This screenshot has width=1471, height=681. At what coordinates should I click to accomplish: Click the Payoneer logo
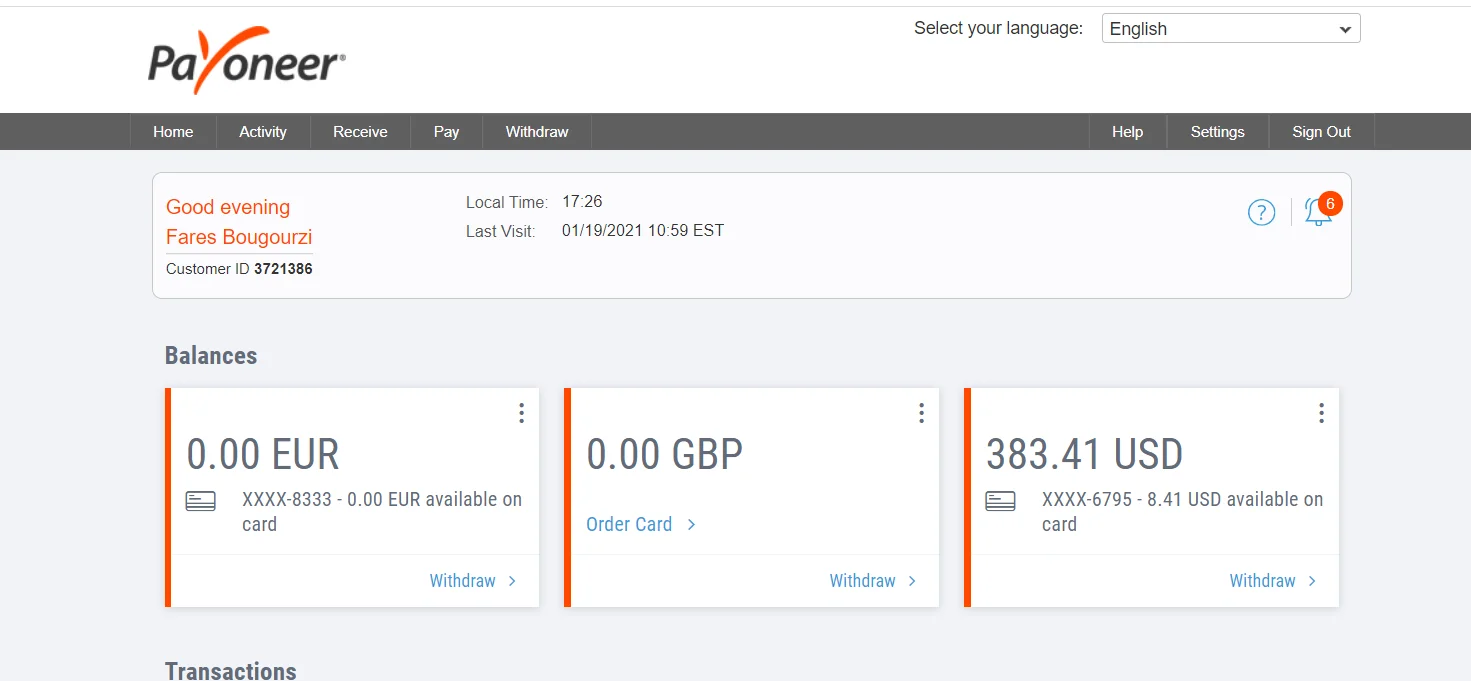pos(246,61)
